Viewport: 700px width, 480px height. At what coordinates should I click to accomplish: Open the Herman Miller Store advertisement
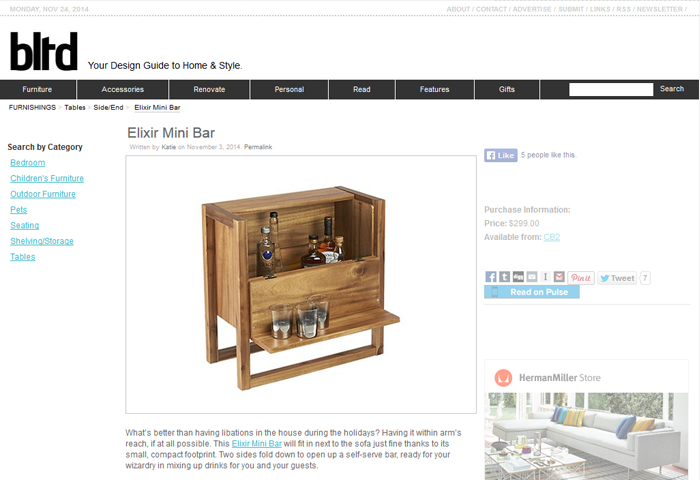click(586, 420)
